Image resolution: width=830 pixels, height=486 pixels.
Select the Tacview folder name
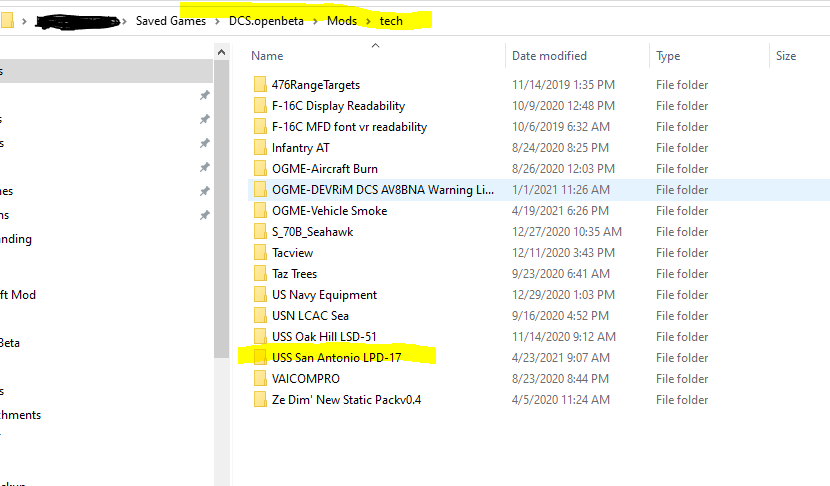tap(293, 253)
